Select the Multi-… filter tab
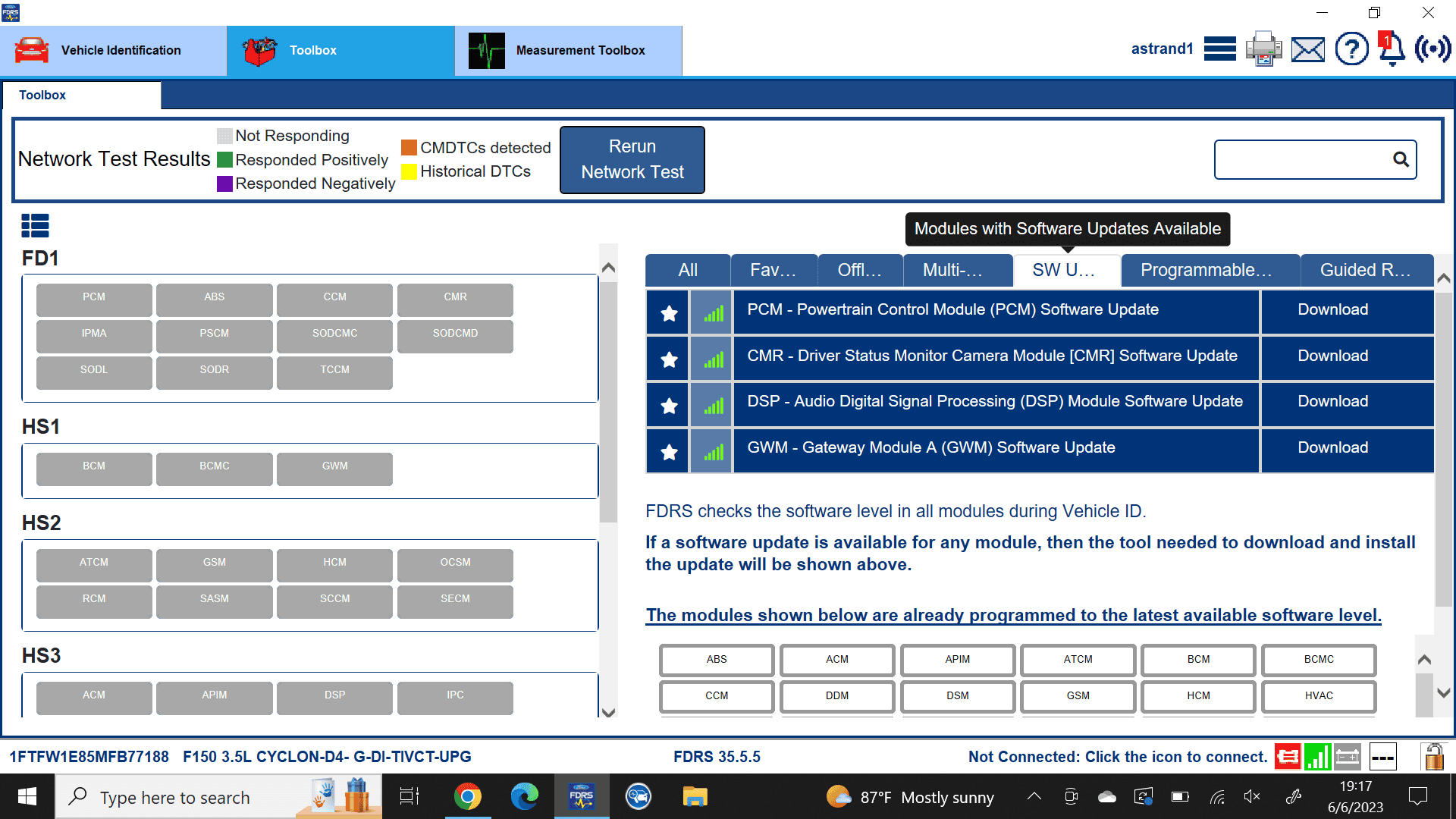The width and height of the screenshot is (1456, 819). (x=958, y=270)
